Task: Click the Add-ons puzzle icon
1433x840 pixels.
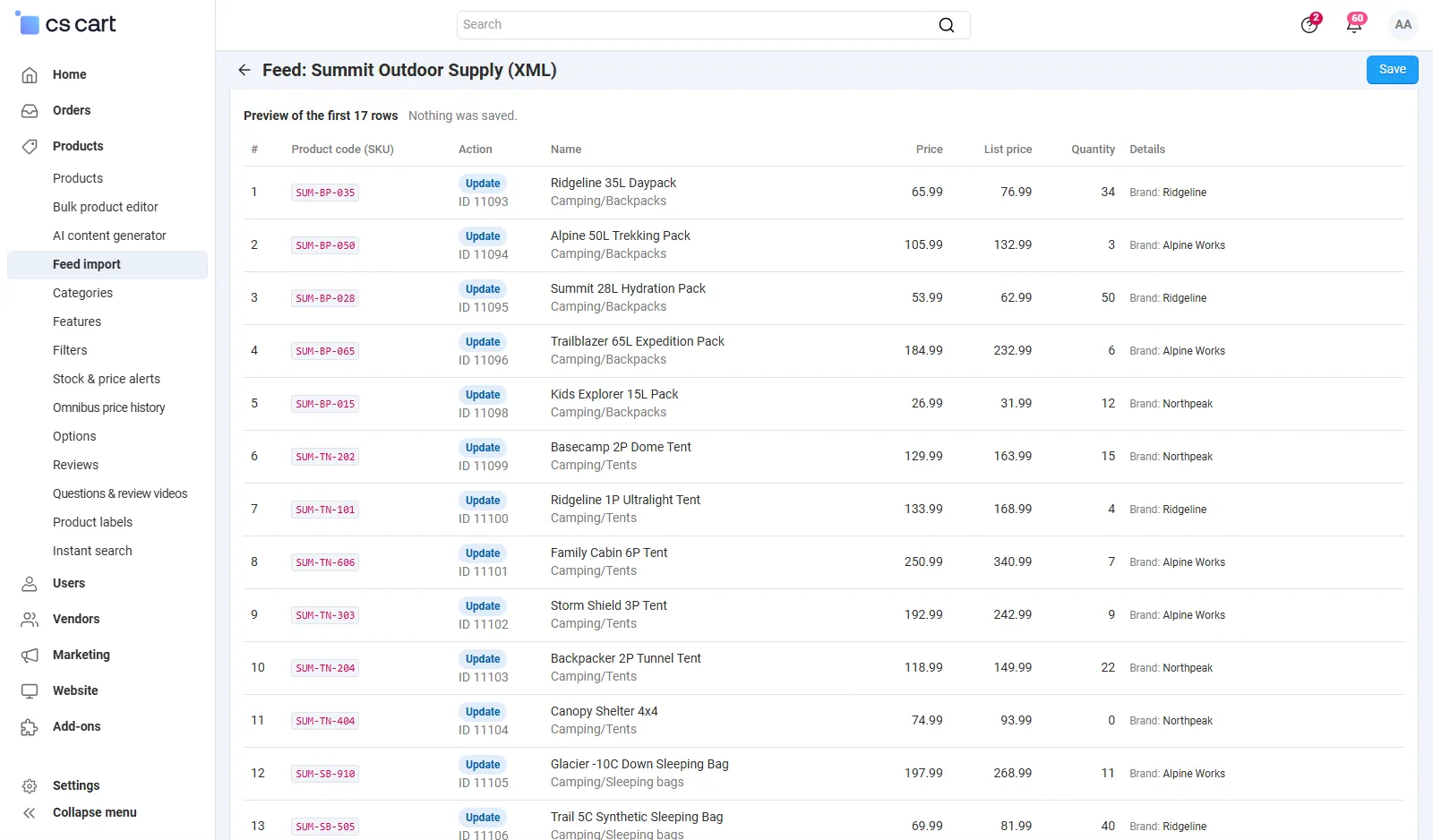Action: [x=30, y=726]
